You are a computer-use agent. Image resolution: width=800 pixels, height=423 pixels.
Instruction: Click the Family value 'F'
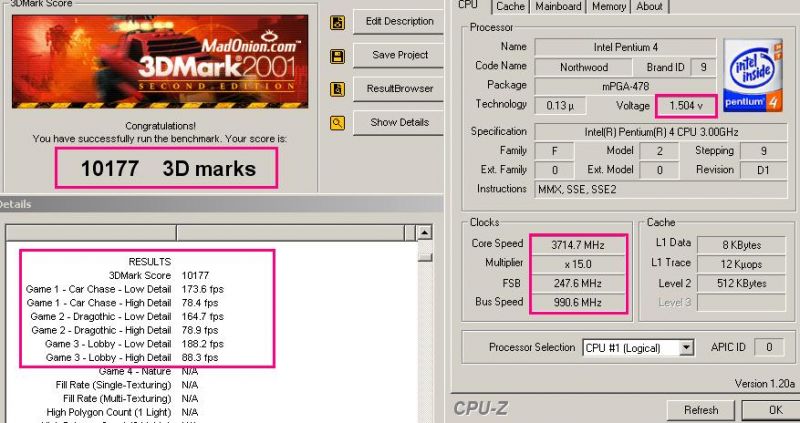coord(554,151)
